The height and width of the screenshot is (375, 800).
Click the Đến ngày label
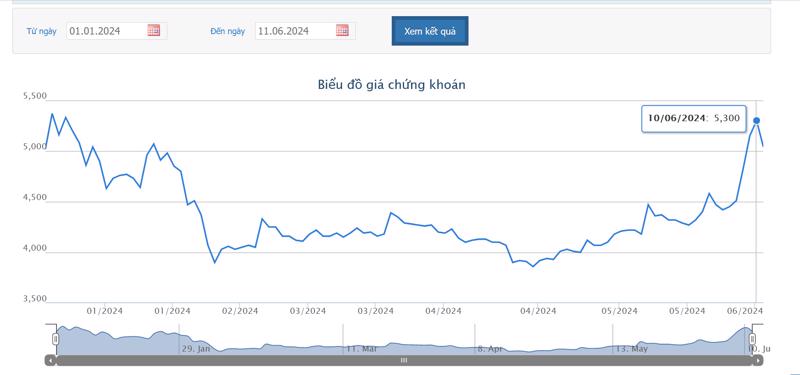228,31
